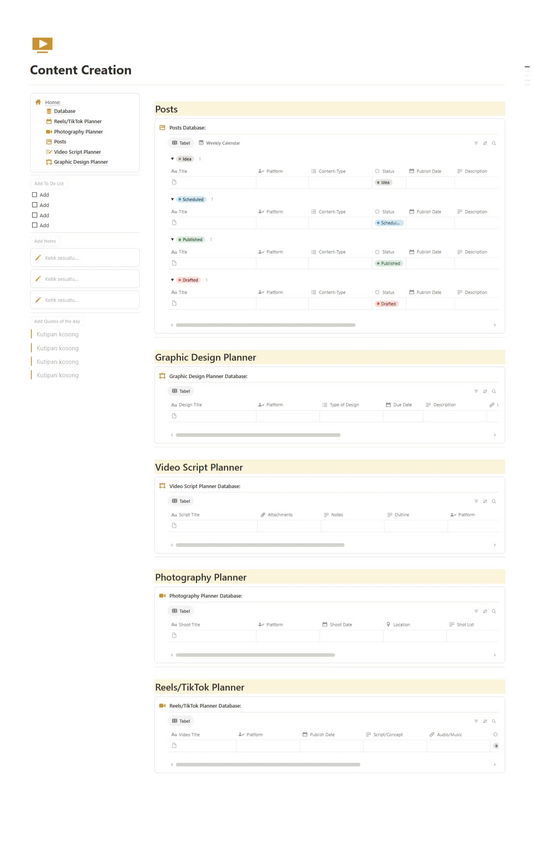Check the first Add to-do checkbox

point(35,194)
